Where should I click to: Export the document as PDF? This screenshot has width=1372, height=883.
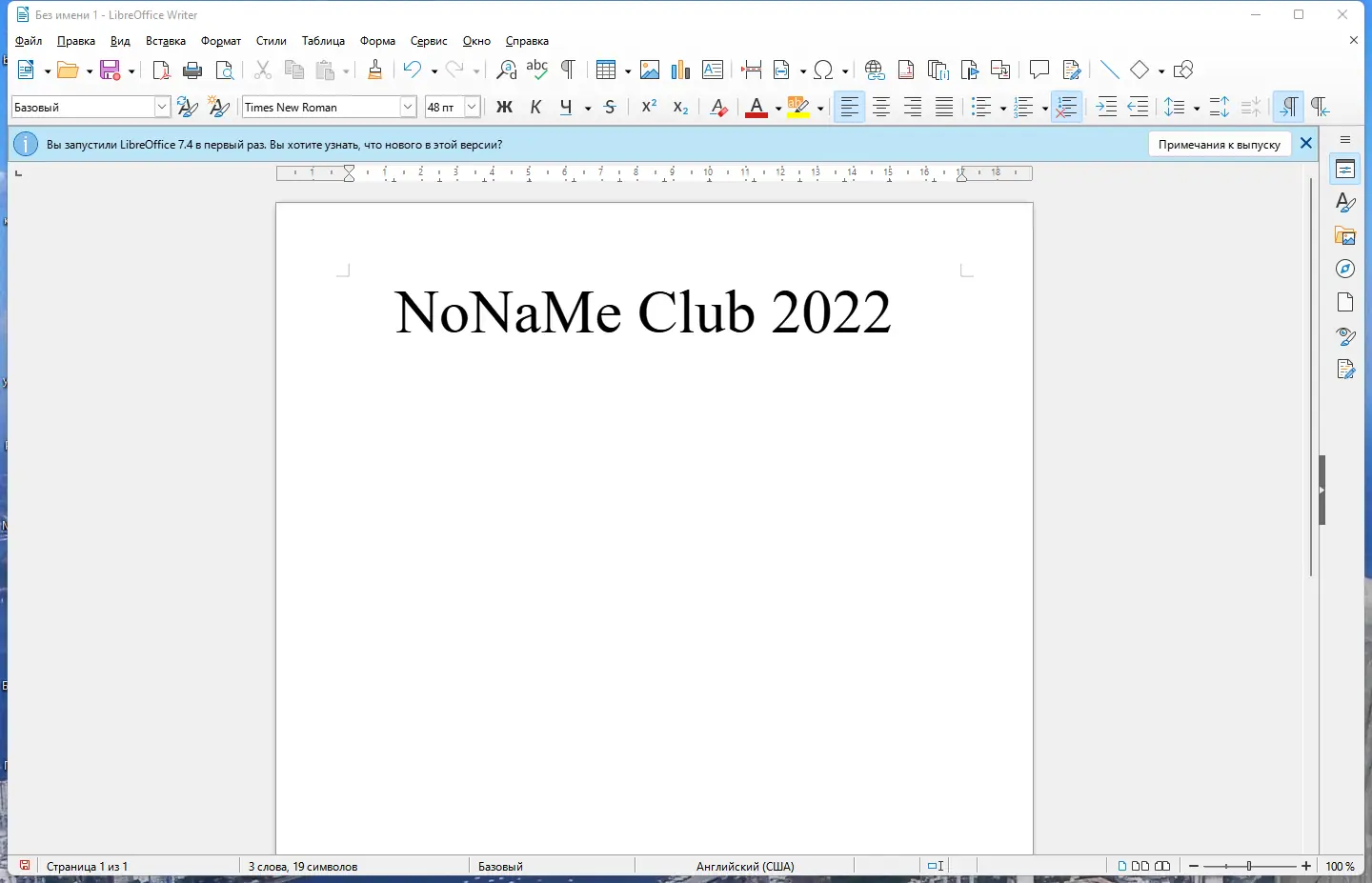pyautogui.click(x=161, y=70)
